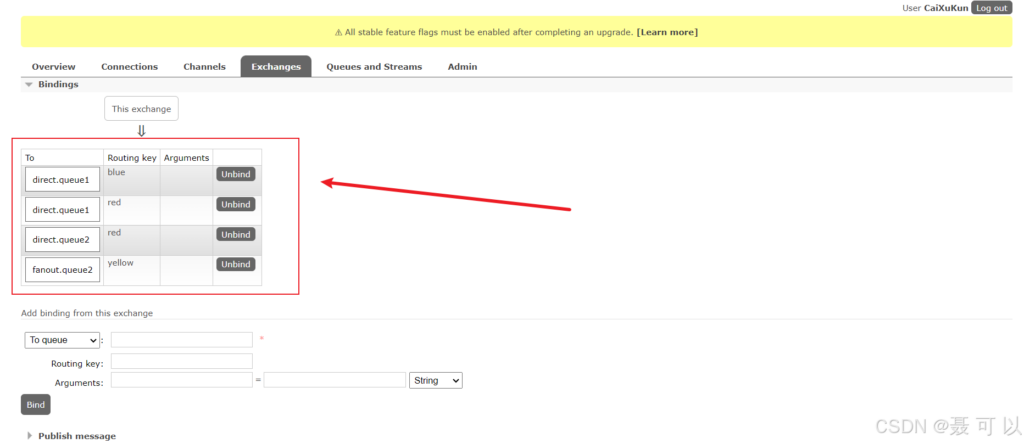This screenshot has height=444, width=1024.
Task: Open the Admin tab
Action: pos(462,67)
